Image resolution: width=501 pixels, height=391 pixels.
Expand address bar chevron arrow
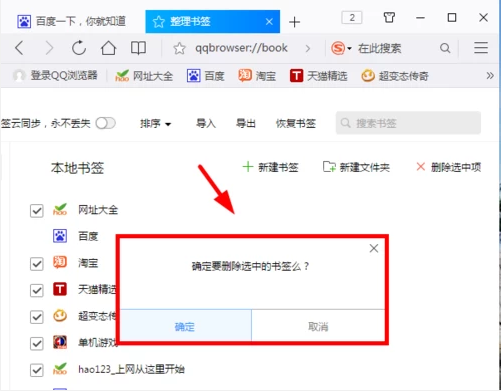click(x=308, y=48)
